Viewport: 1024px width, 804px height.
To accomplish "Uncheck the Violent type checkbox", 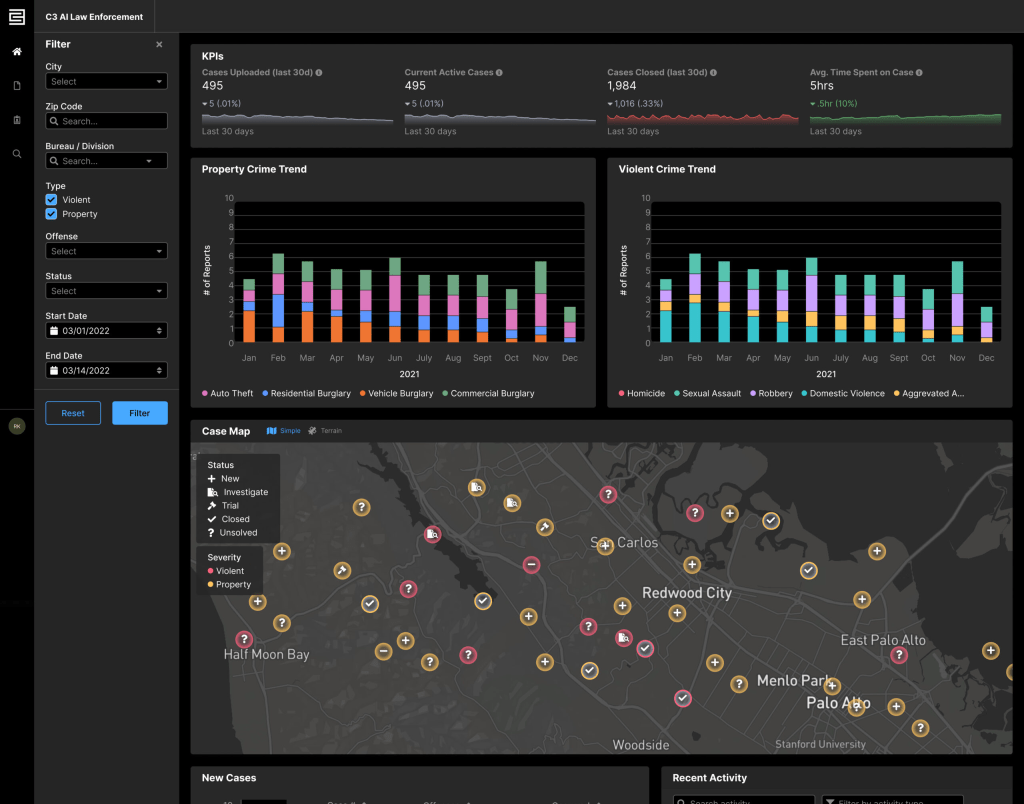I will 52,200.
